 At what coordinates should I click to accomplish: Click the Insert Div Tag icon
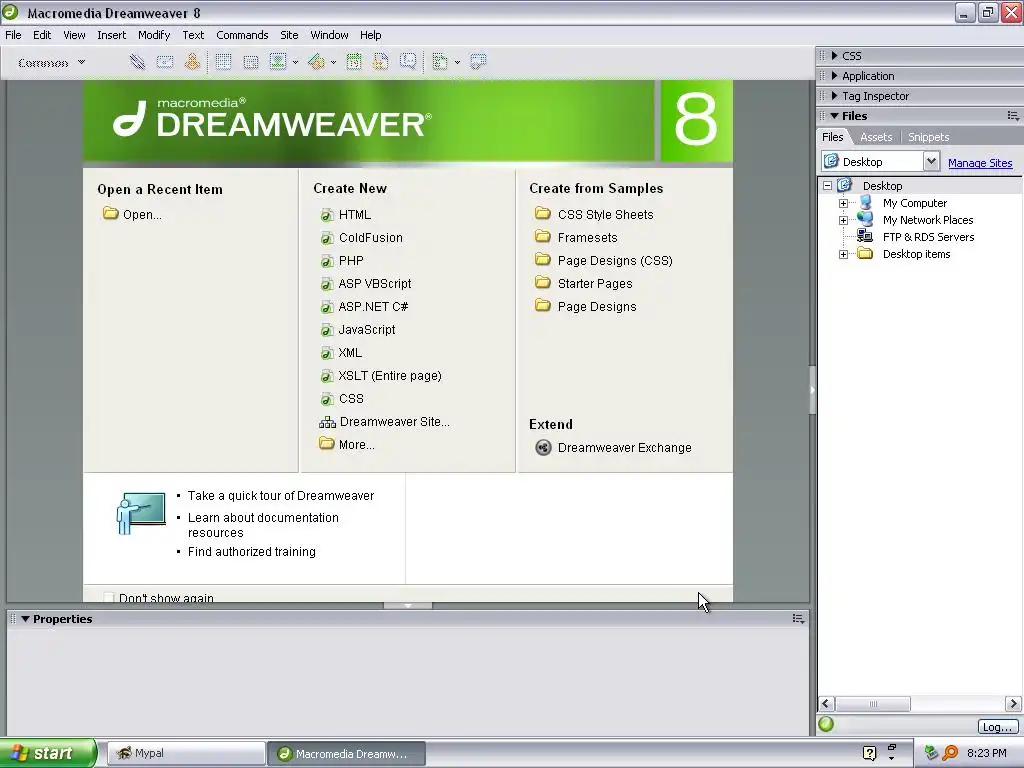(x=251, y=62)
